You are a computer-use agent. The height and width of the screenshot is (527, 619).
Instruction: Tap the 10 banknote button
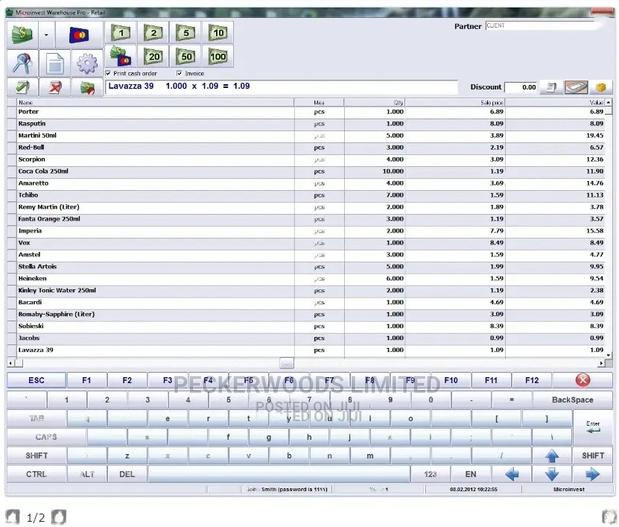tap(218, 32)
